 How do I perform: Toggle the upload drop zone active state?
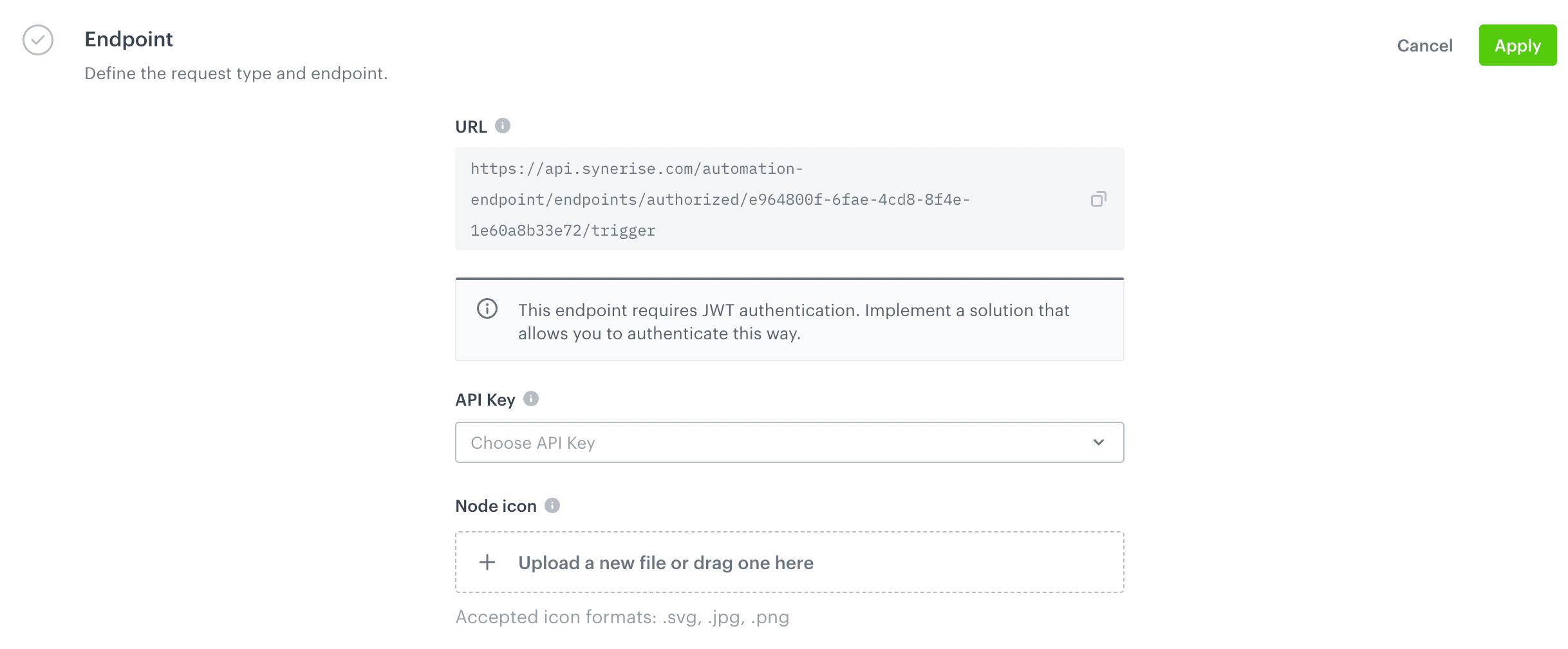click(x=789, y=561)
